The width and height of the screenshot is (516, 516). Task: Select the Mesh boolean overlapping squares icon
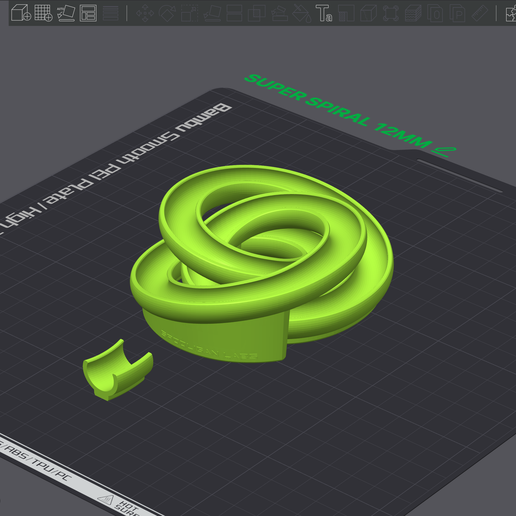click(257, 13)
